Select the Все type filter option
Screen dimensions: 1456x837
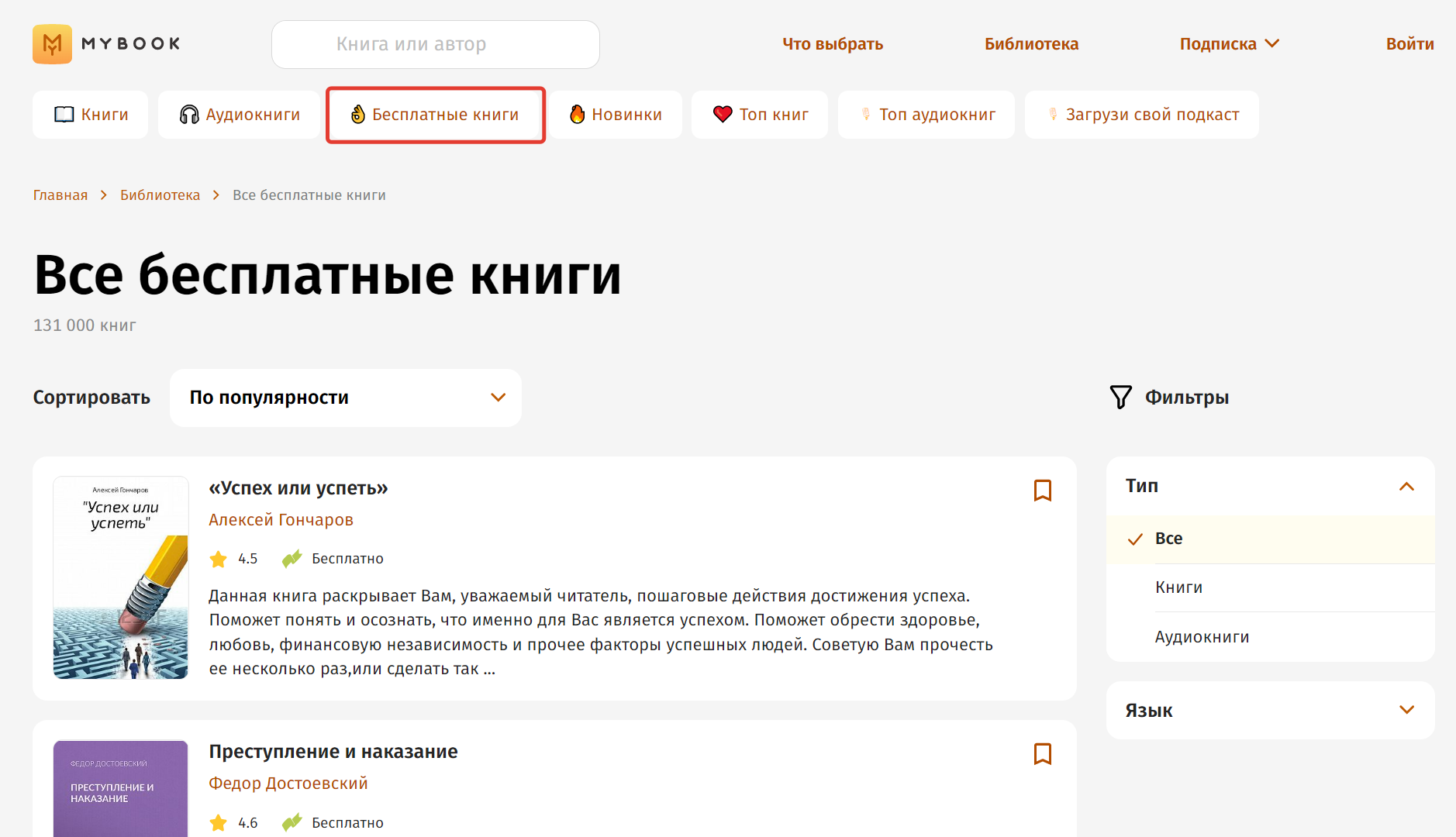pos(1271,539)
